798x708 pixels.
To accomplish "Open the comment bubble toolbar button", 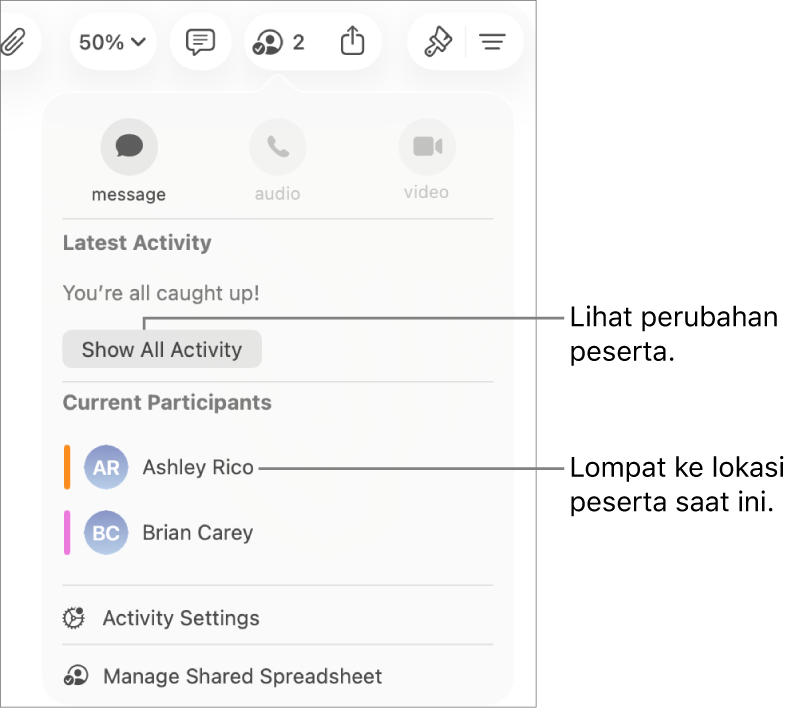I will (201, 42).
